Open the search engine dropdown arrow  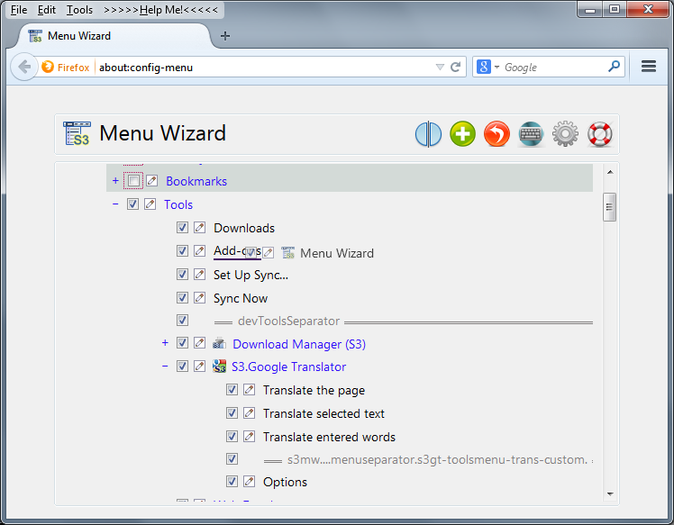pos(497,67)
